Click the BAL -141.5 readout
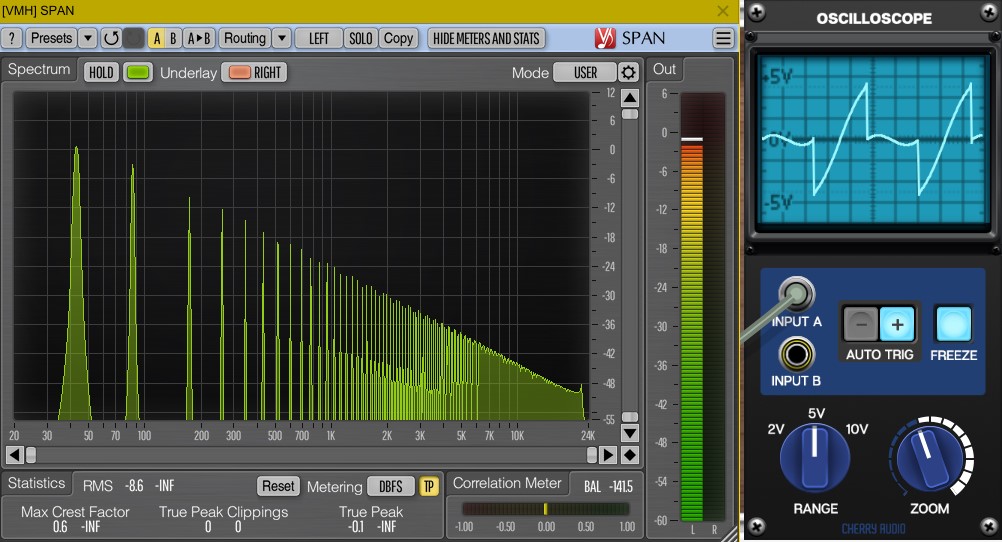 (608, 486)
